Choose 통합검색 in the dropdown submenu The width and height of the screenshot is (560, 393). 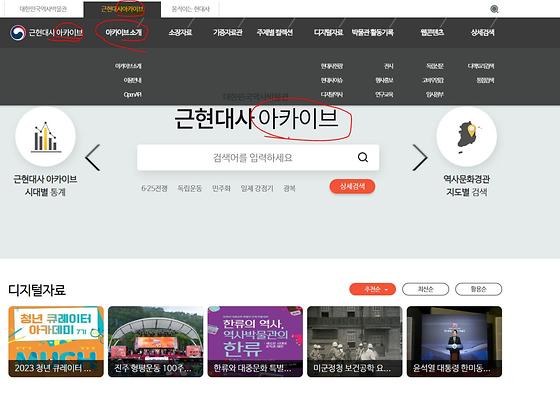click(485, 80)
